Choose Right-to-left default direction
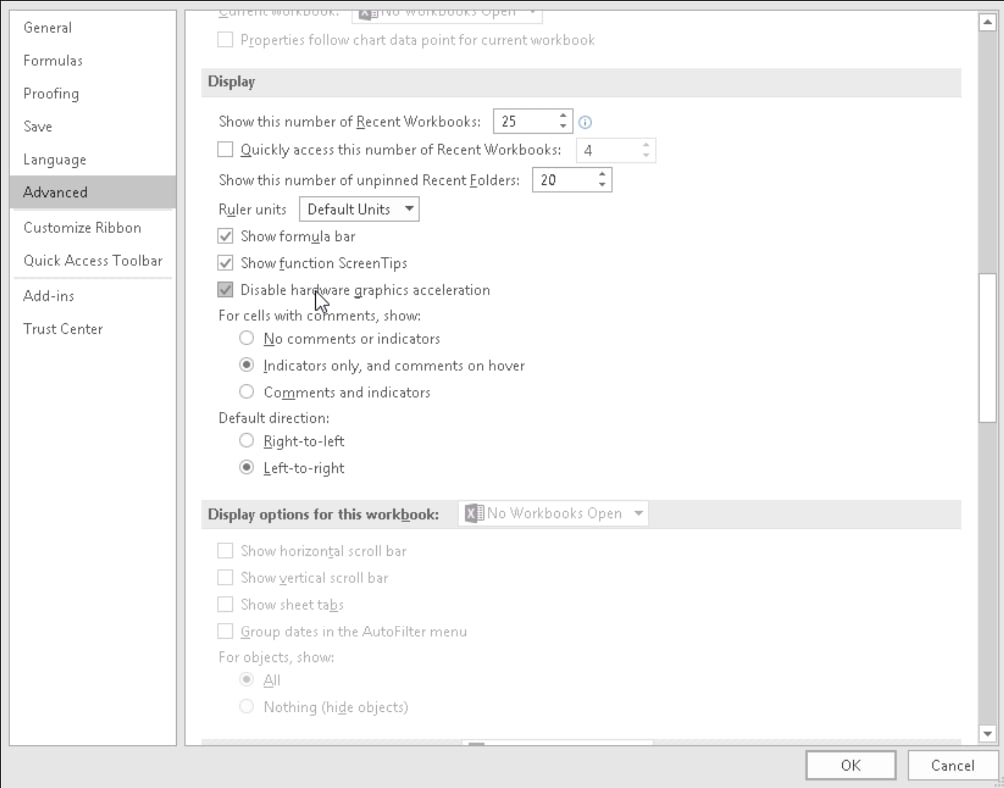The width and height of the screenshot is (1004, 788). 247,441
